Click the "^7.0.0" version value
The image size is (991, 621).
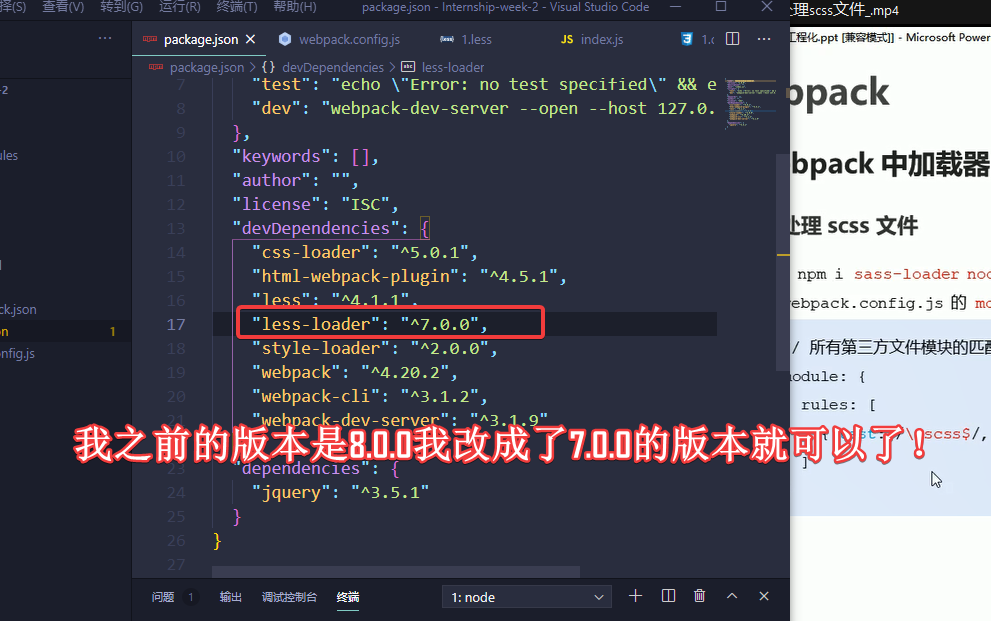point(440,324)
